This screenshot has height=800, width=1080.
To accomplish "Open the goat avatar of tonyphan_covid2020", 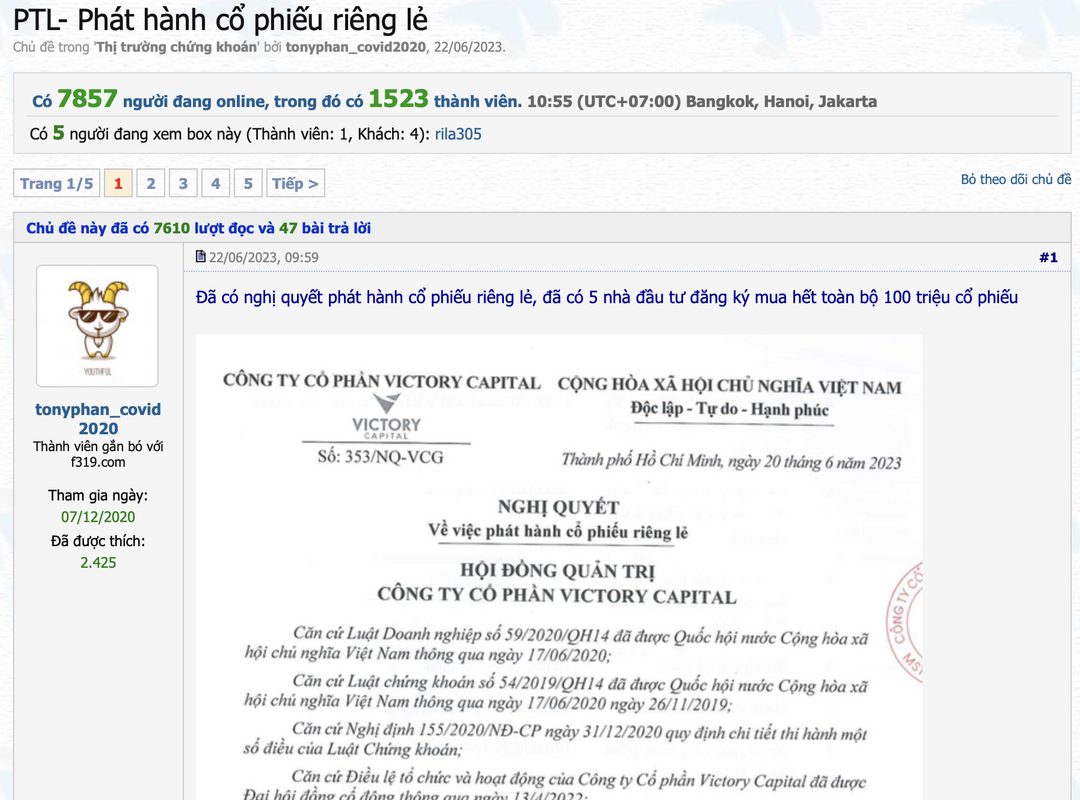I will [97, 326].
